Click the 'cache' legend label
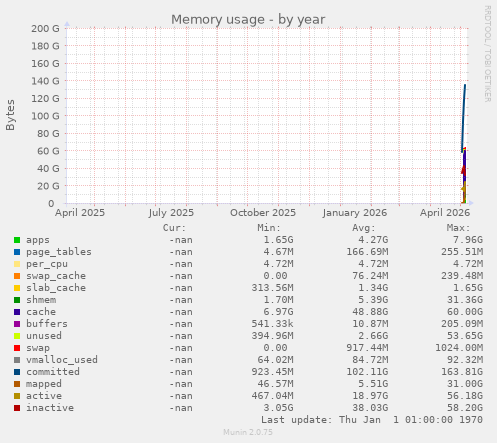Viewport: 497px width, 443px height. point(41,312)
